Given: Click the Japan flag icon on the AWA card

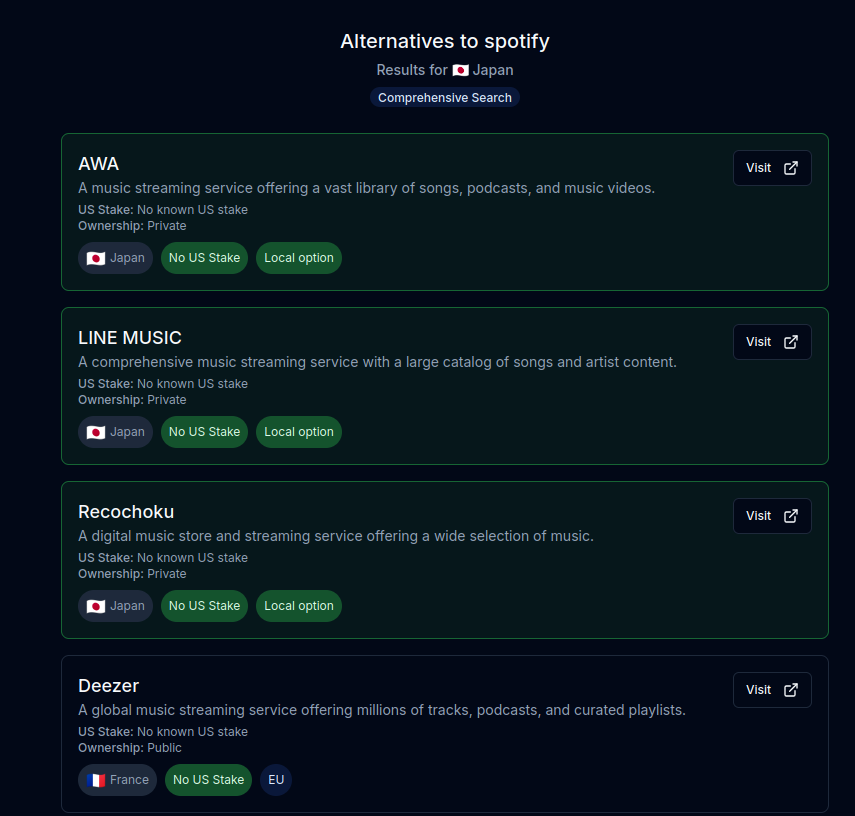Looking at the screenshot, I should (95, 258).
